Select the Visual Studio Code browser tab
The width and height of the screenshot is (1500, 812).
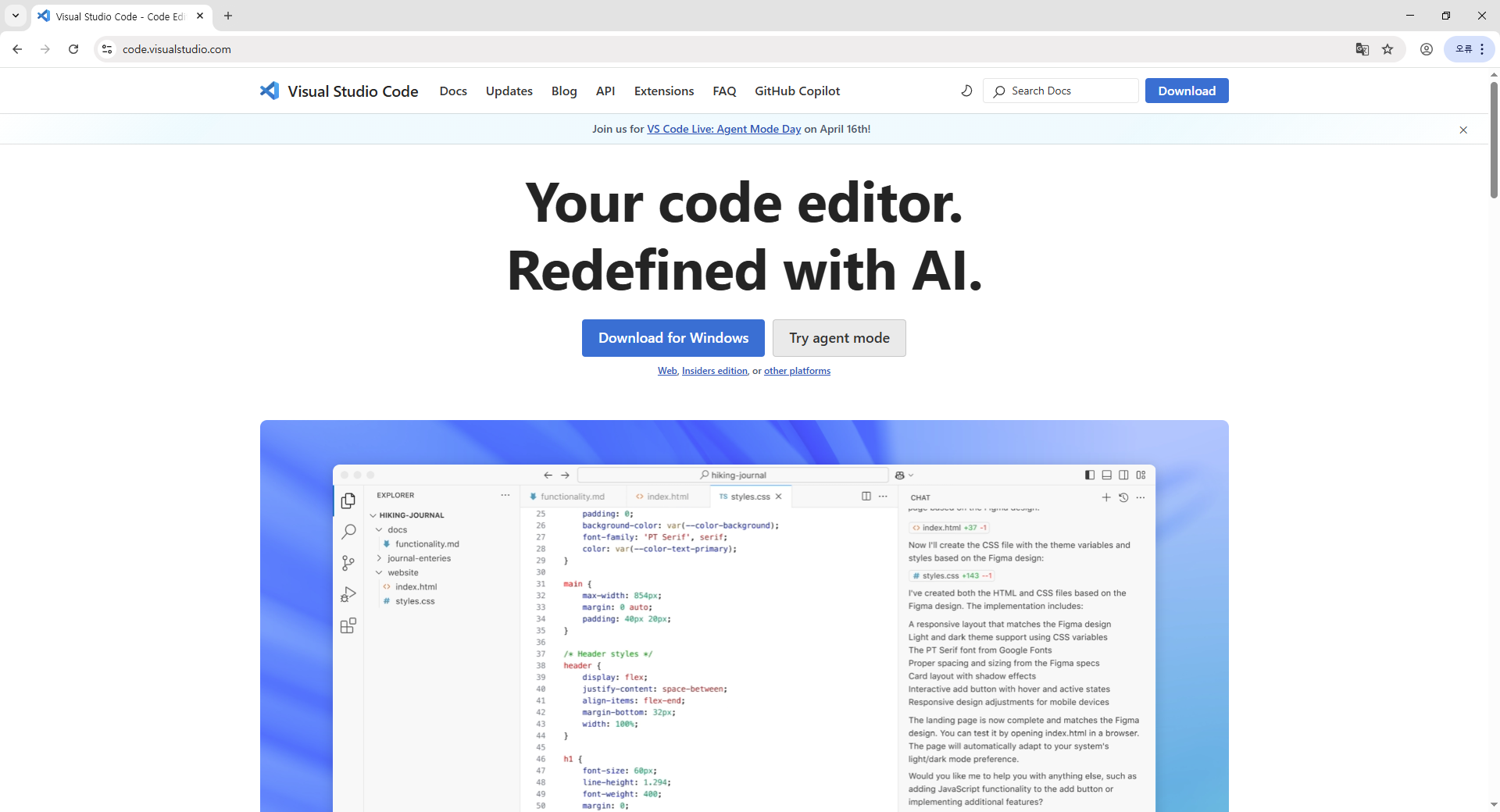[121, 16]
